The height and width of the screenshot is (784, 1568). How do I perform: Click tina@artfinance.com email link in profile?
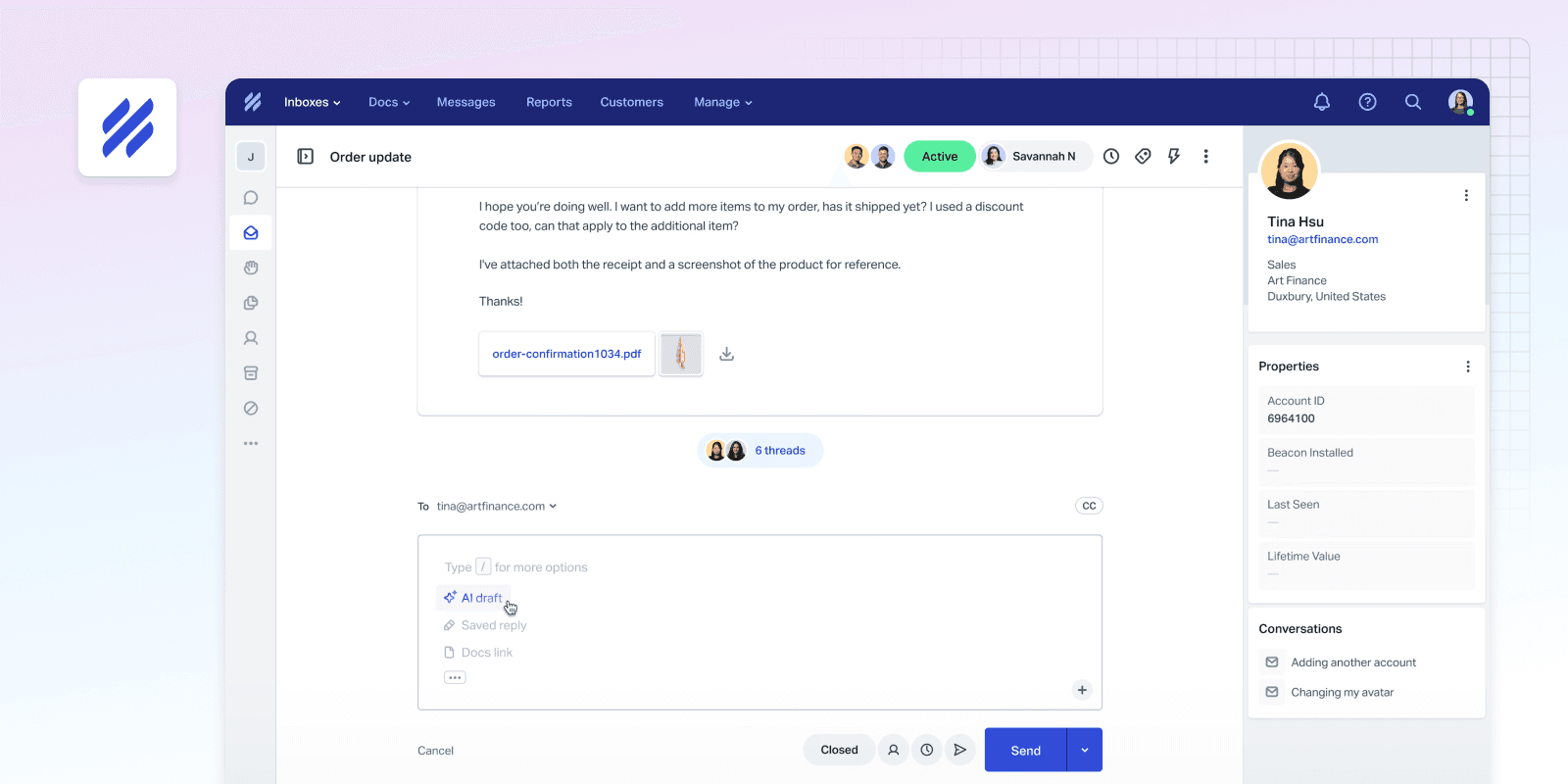(x=1322, y=239)
